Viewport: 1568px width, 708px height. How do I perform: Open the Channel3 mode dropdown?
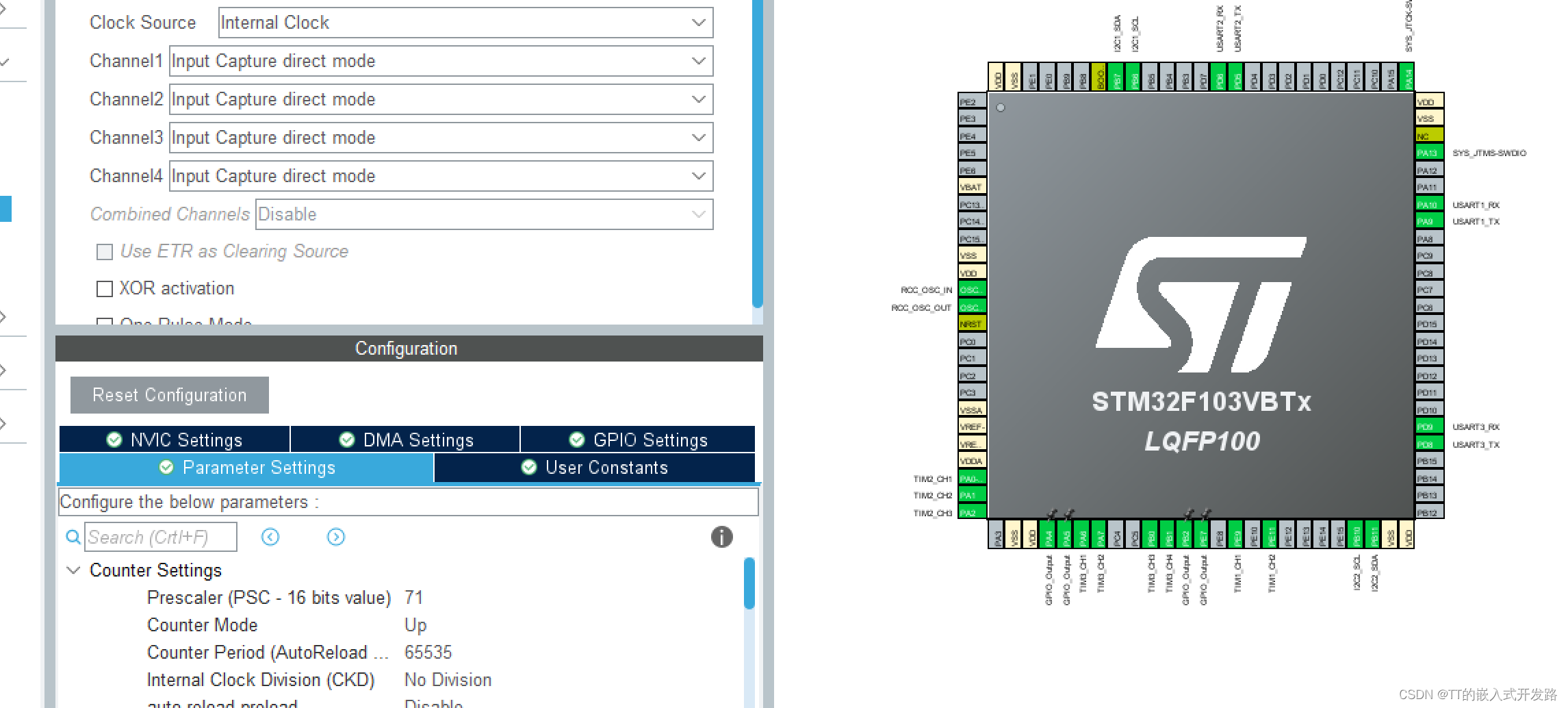pos(441,138)
